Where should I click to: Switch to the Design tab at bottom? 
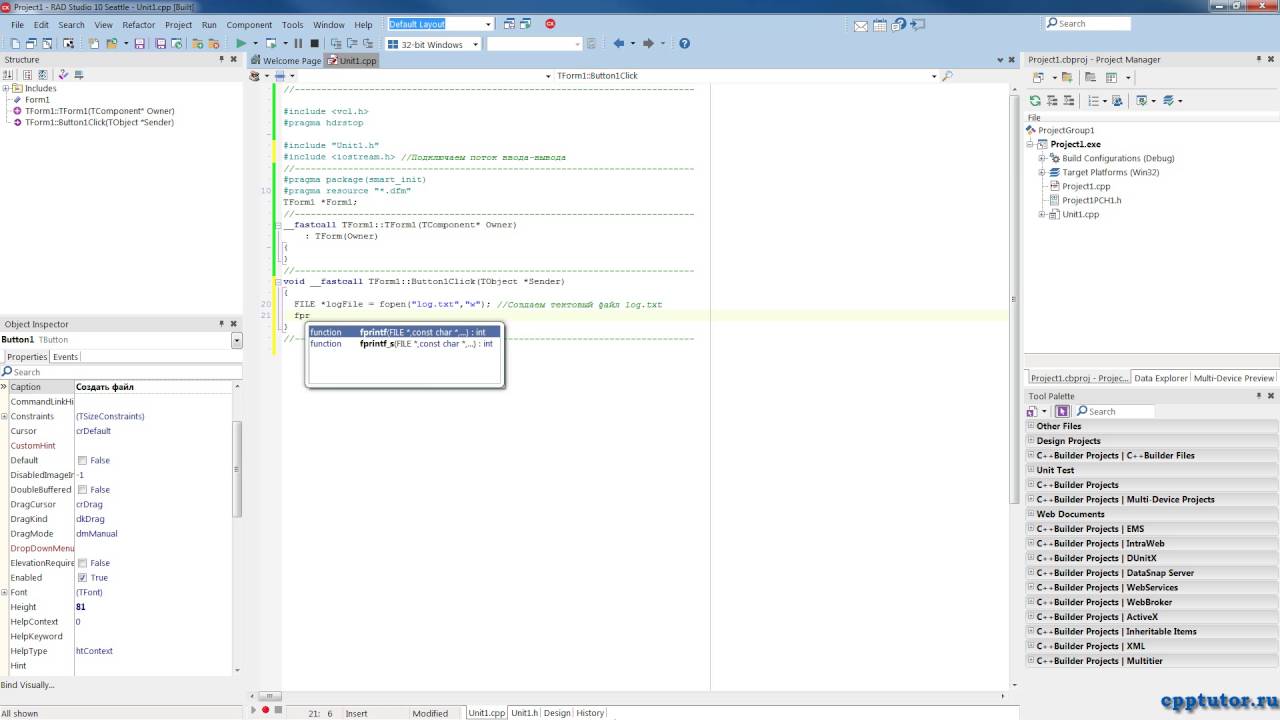[557, 713]
